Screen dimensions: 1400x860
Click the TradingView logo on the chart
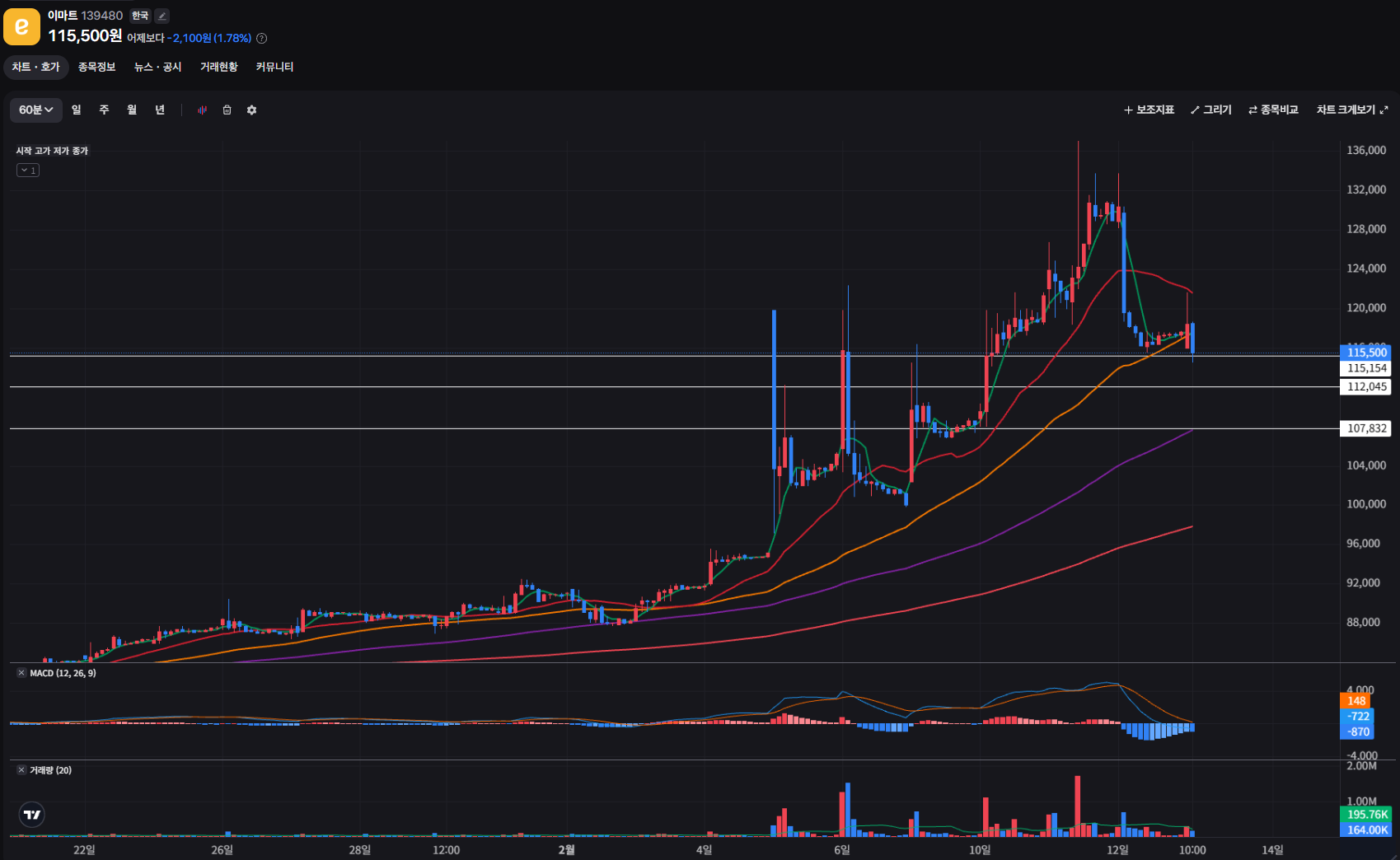[32, 815]
